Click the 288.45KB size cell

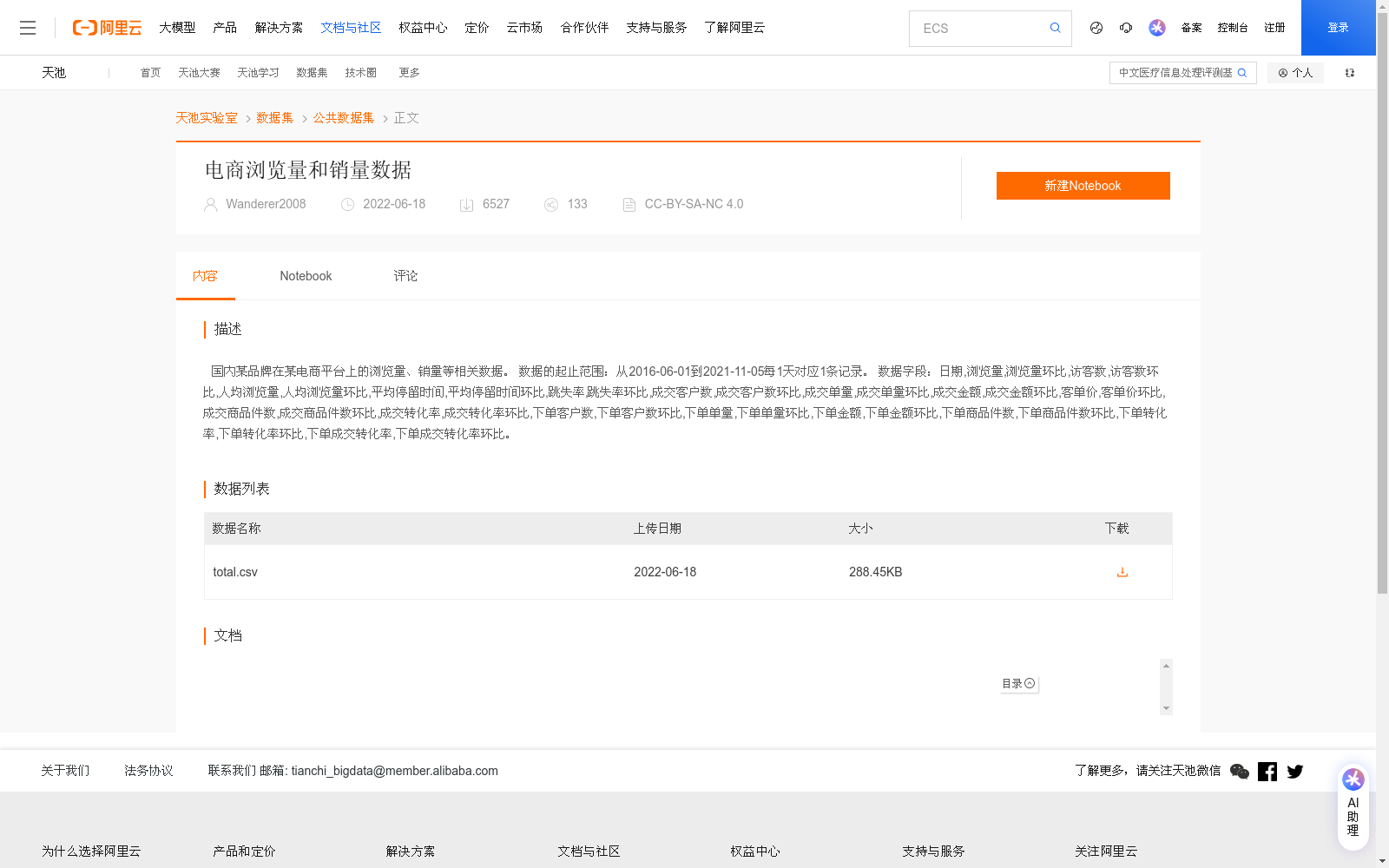tap(875, 572)
